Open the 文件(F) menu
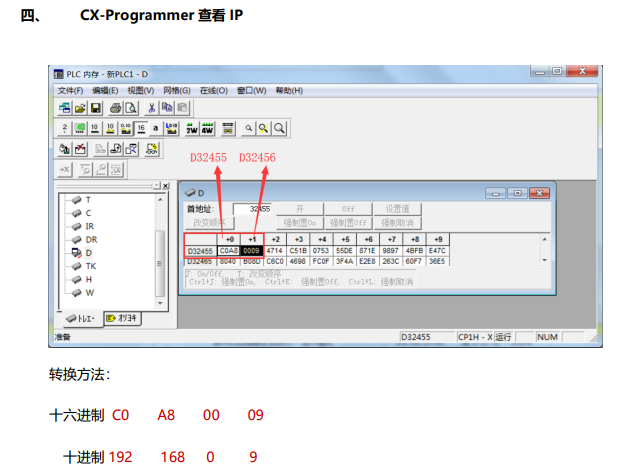This screenshot has height=471, width=634. [x=70, y=91]
